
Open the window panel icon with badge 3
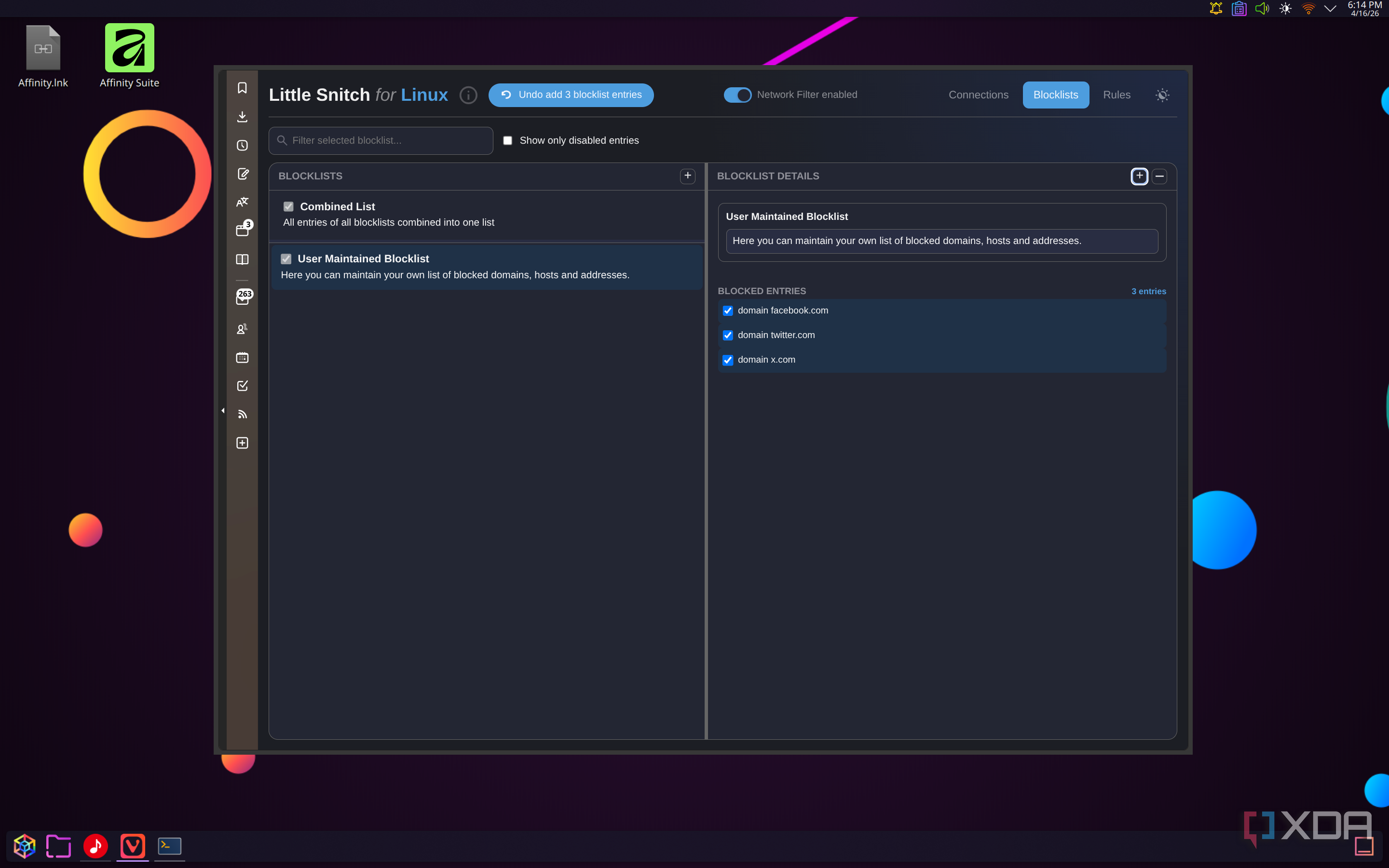point(242,230)
